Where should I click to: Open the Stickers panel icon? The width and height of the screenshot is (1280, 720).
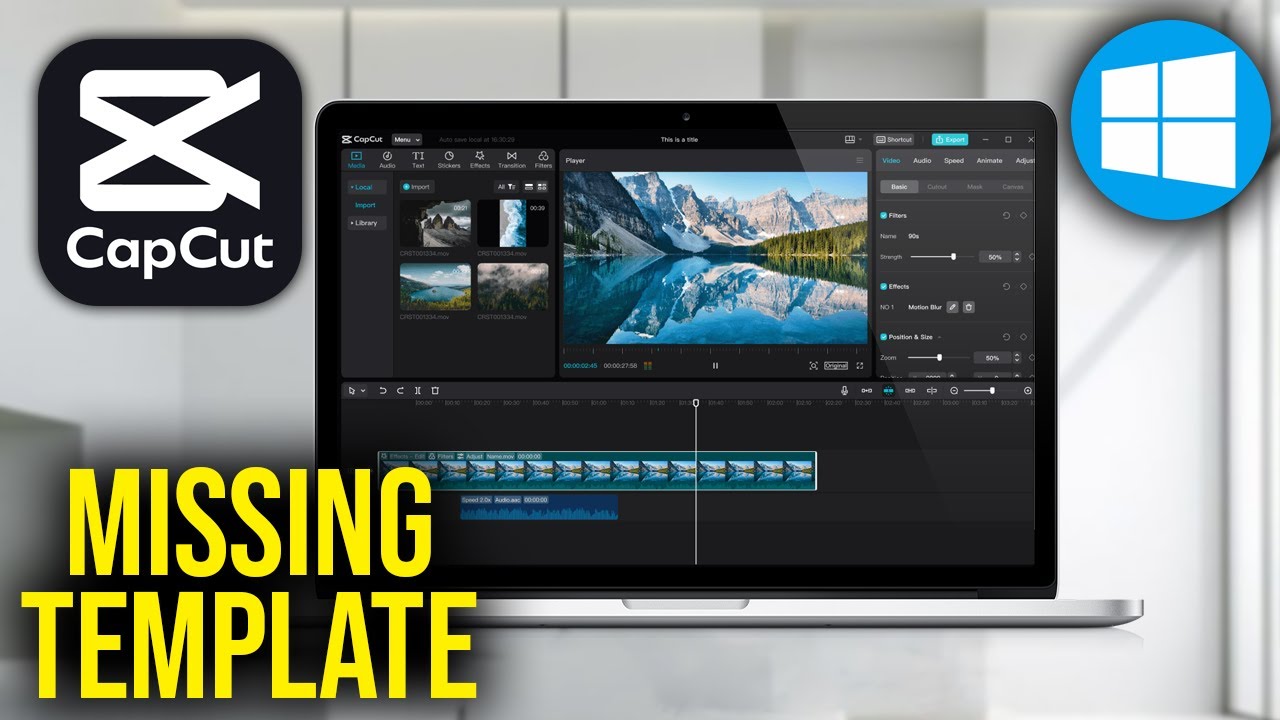[x=449, y=159]
